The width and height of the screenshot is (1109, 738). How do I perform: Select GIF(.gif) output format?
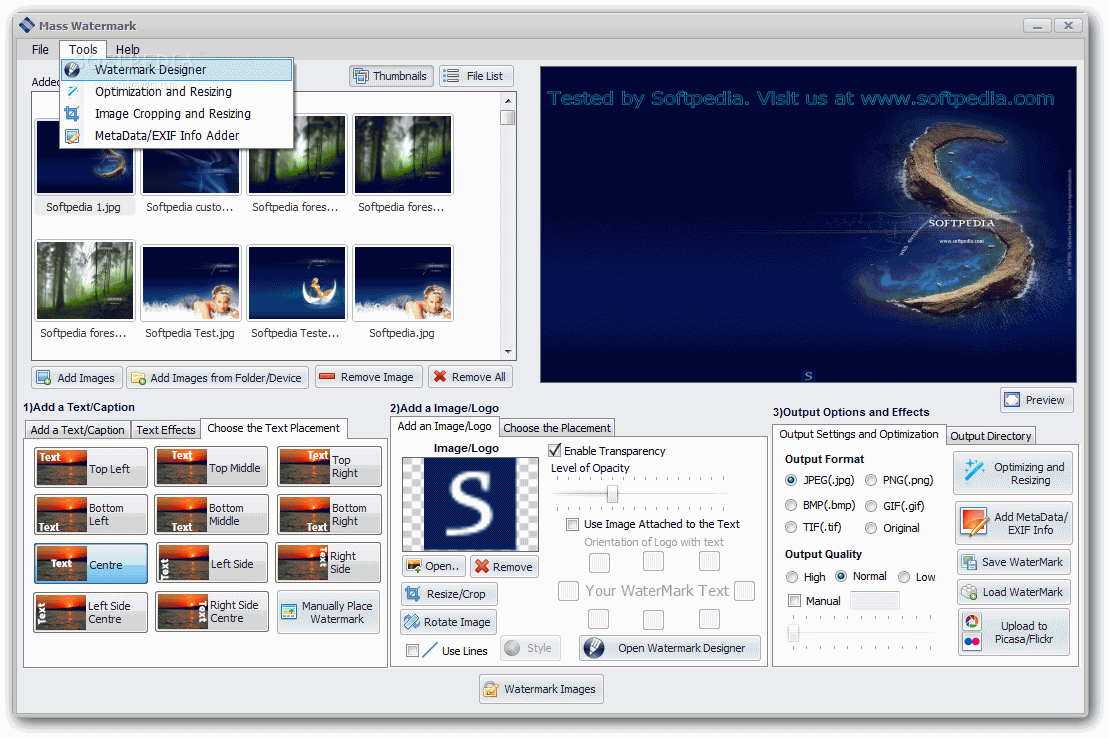pyautogui.click(x=871, y=505)
